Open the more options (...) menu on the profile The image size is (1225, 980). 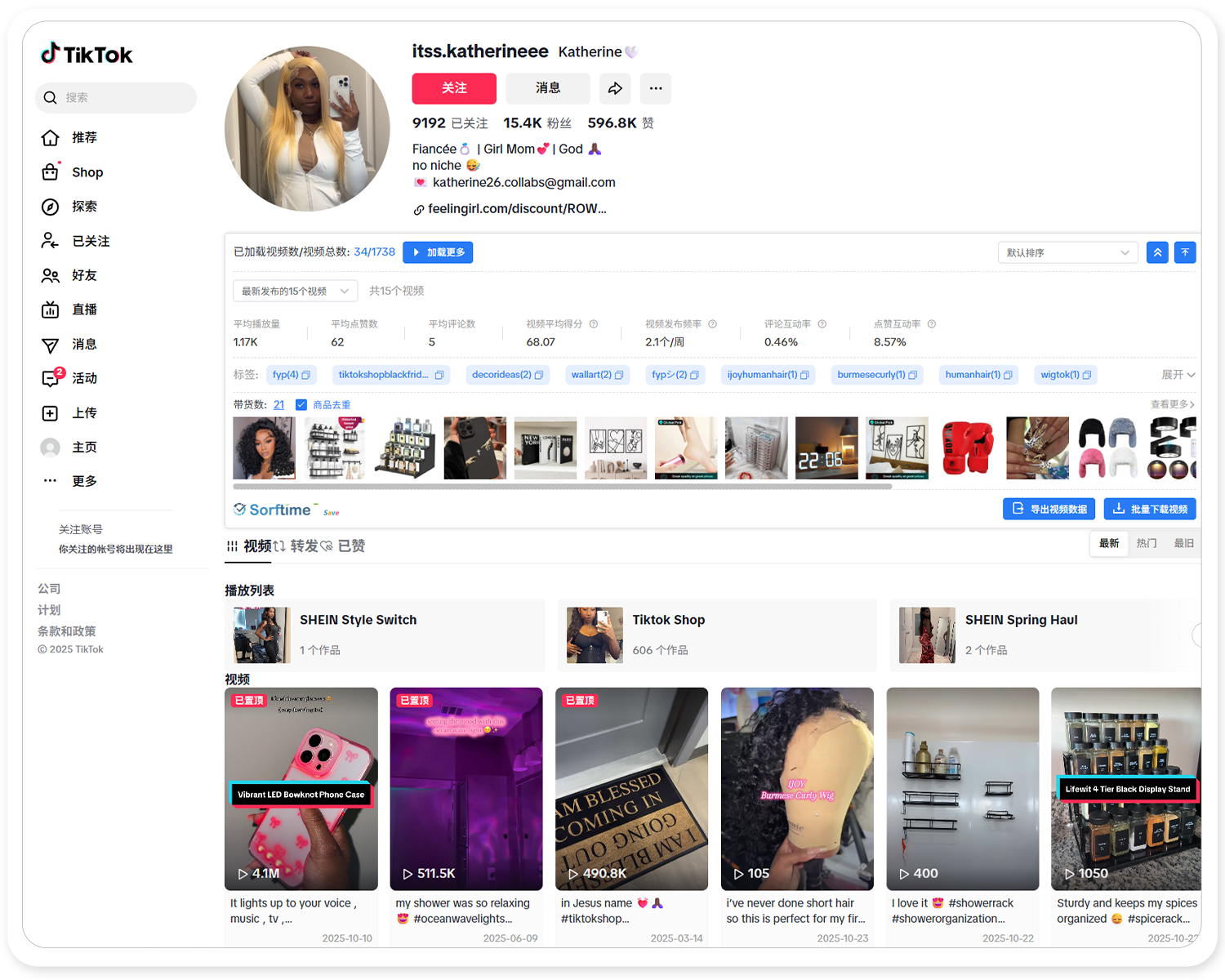655,88
